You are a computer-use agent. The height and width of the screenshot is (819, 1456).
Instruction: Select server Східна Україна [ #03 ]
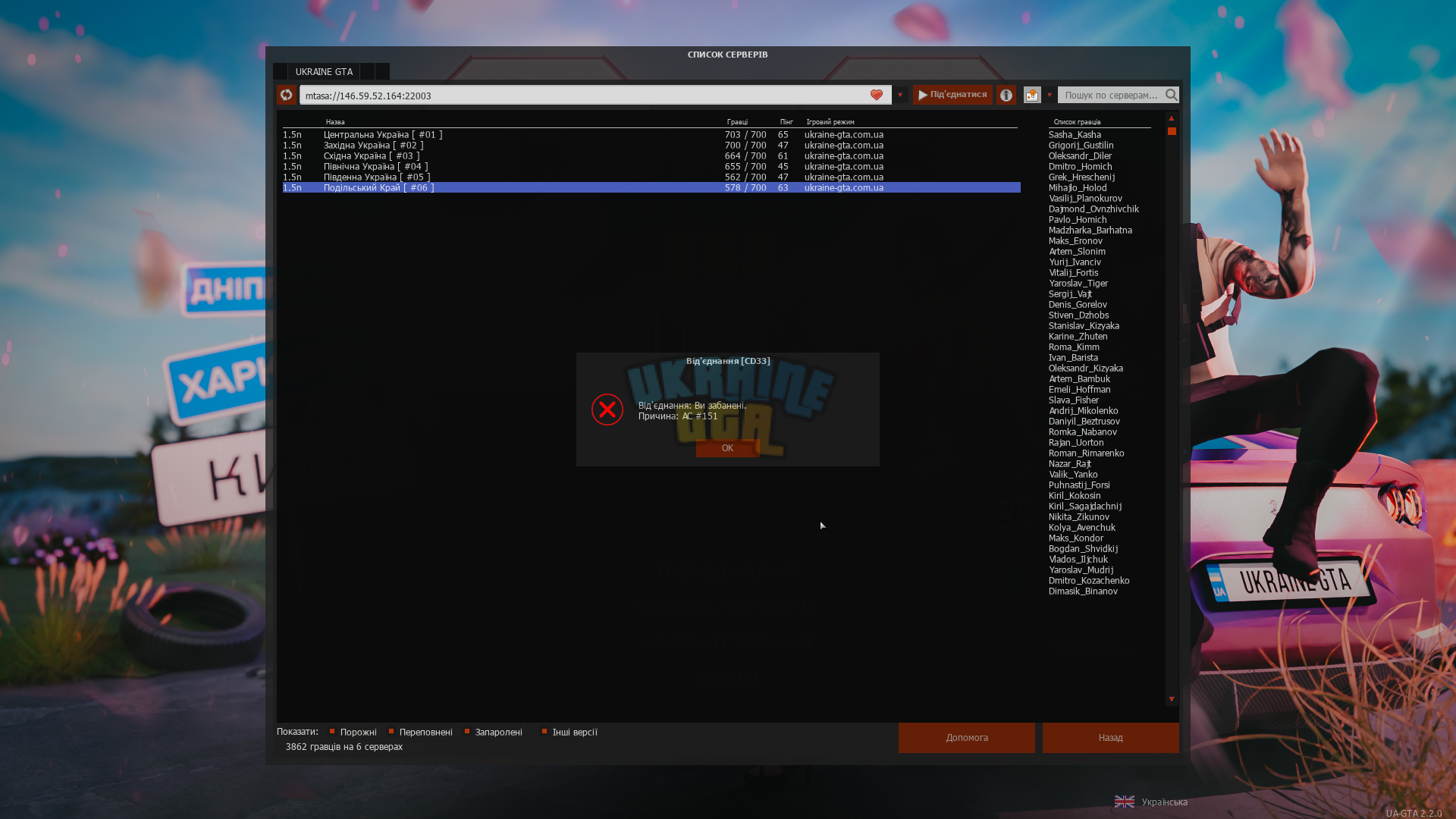tap(651, 155)
